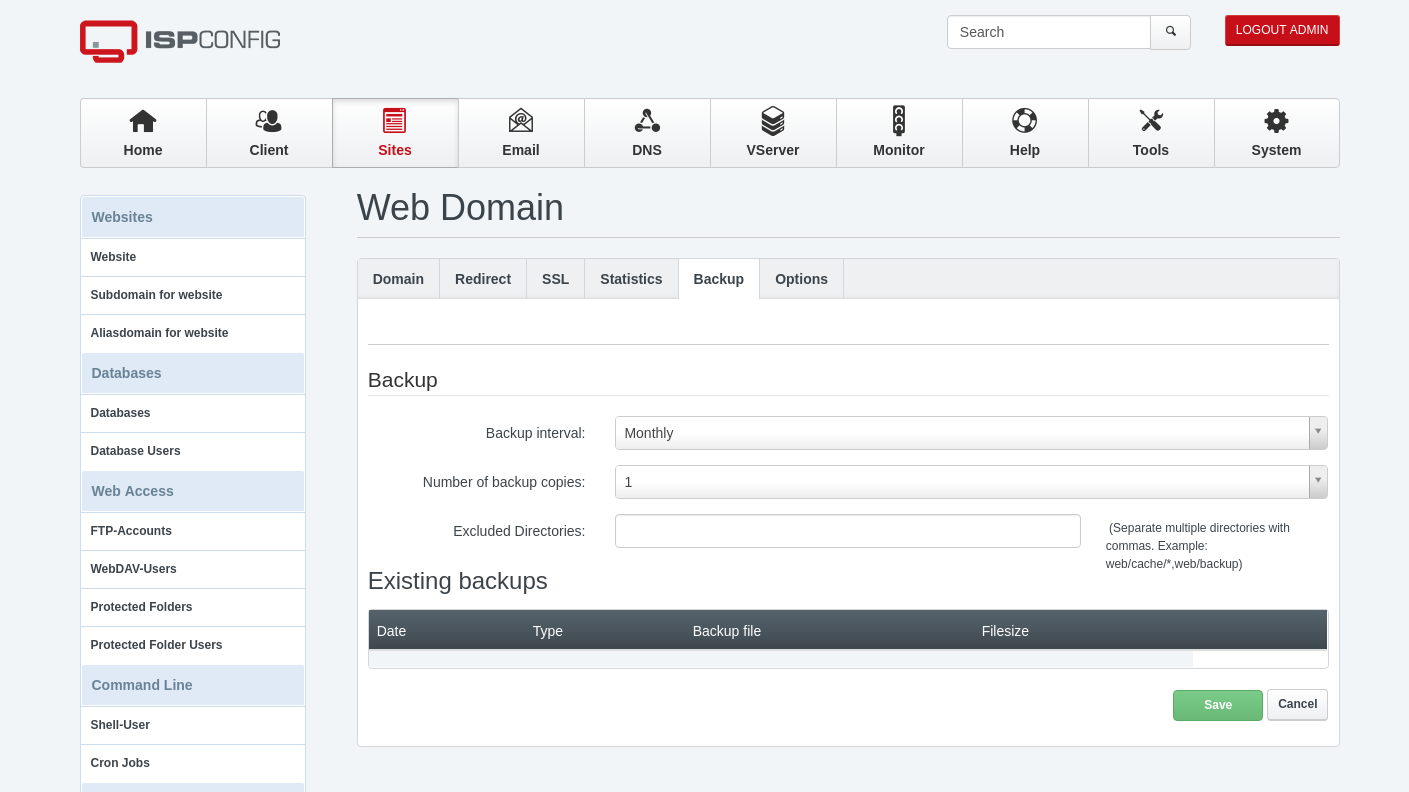
Task: Click the Filesize column header
Action: tap(1005, 631)
